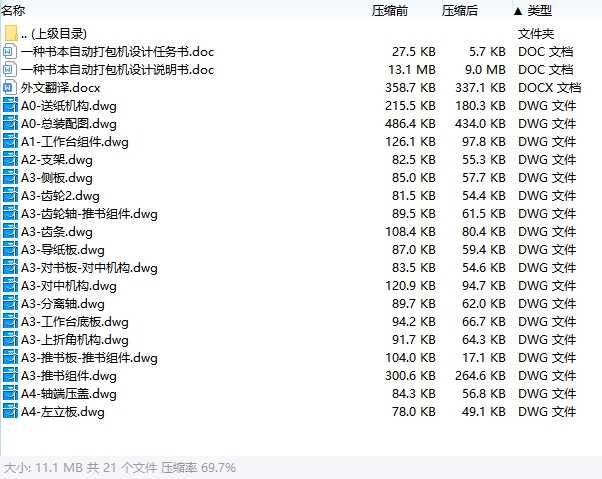
Task: Select file name A3-推书板-推书组件.dwg
Action: (x=89, y=358)
